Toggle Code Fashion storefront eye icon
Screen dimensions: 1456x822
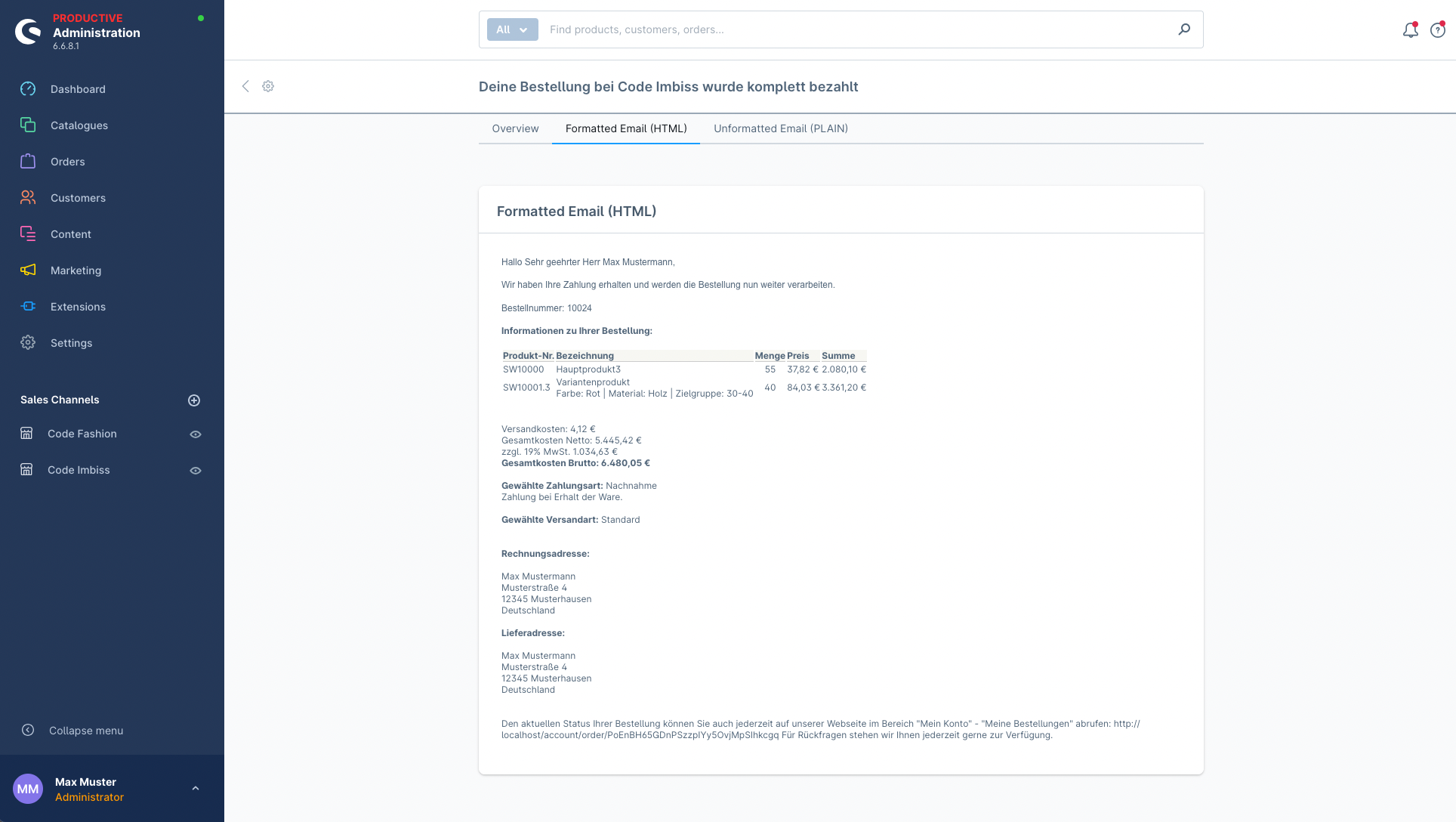click(x=196, y=434)
